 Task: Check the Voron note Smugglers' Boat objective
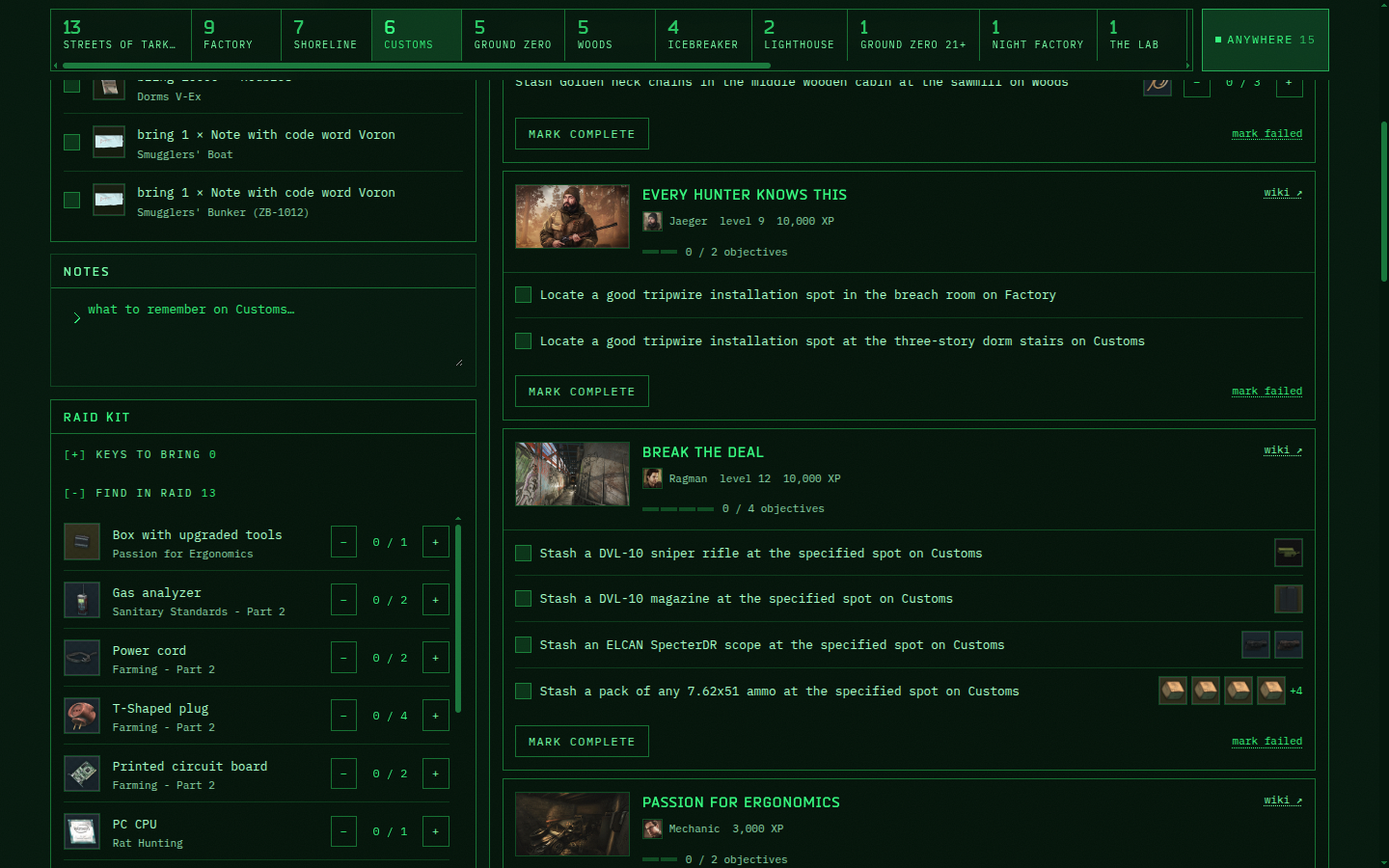click(x=71, y=143)
